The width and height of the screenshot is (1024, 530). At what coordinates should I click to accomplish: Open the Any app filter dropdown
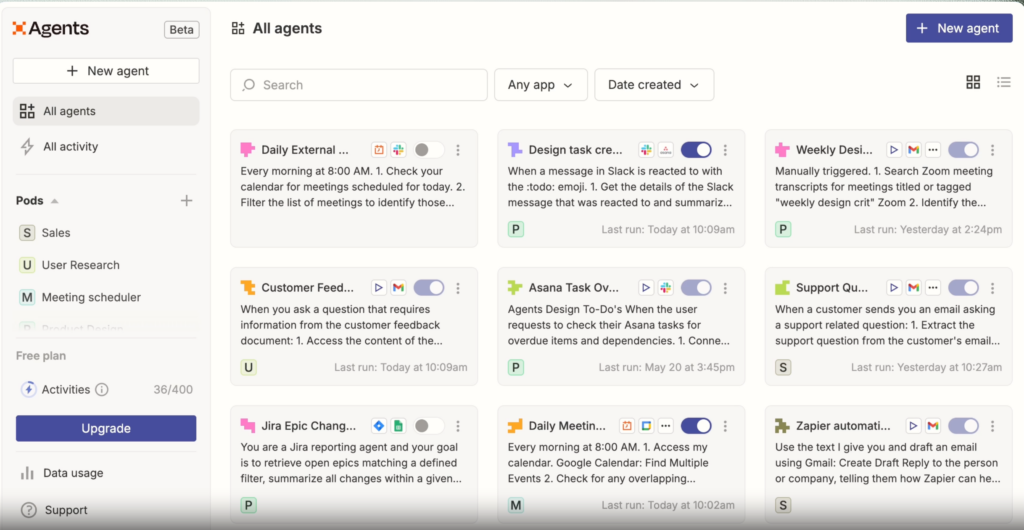click(541, 85)
